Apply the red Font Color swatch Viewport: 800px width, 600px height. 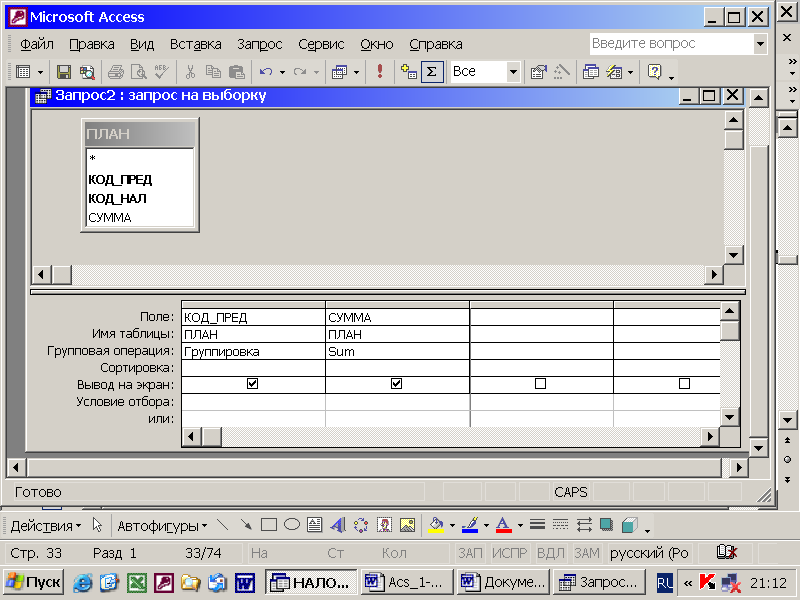[x=504, y=525]
